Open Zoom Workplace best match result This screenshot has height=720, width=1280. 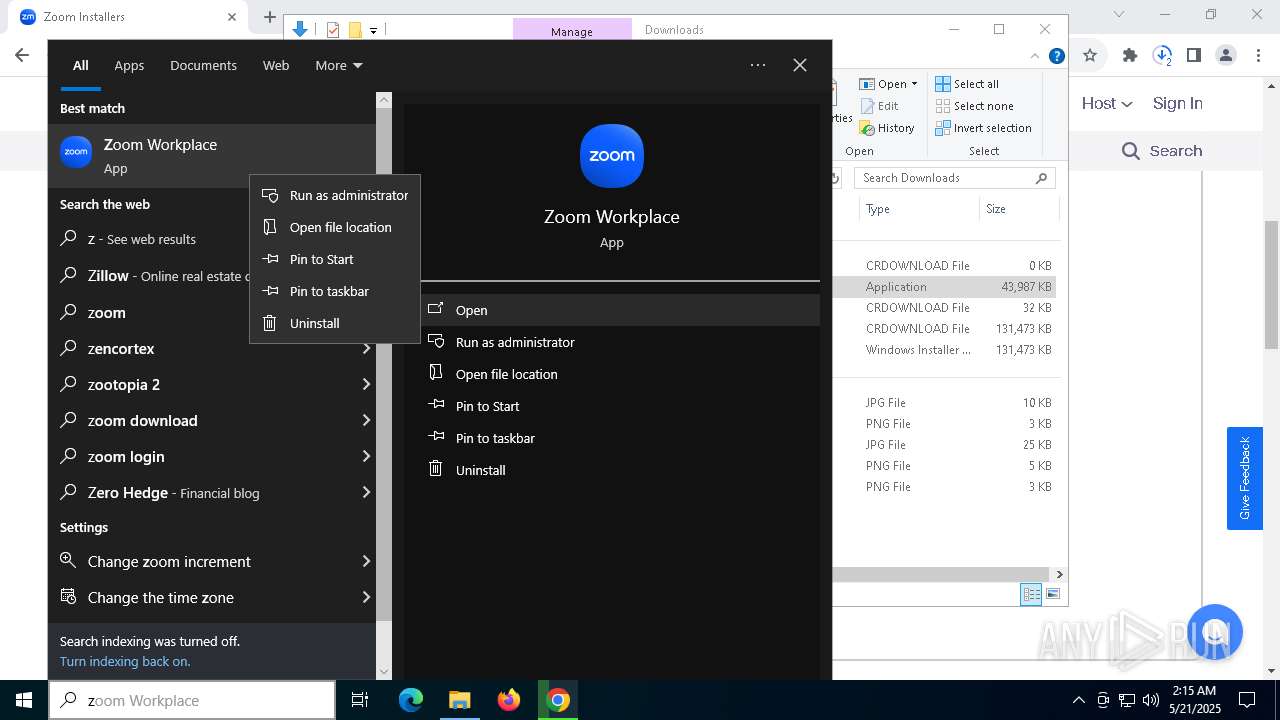[x=212, y=155]
